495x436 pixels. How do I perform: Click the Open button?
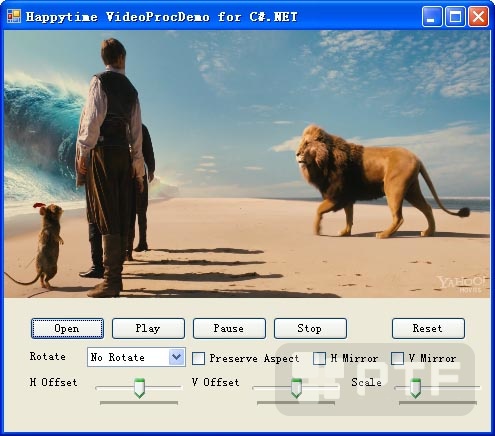(67, 328)
